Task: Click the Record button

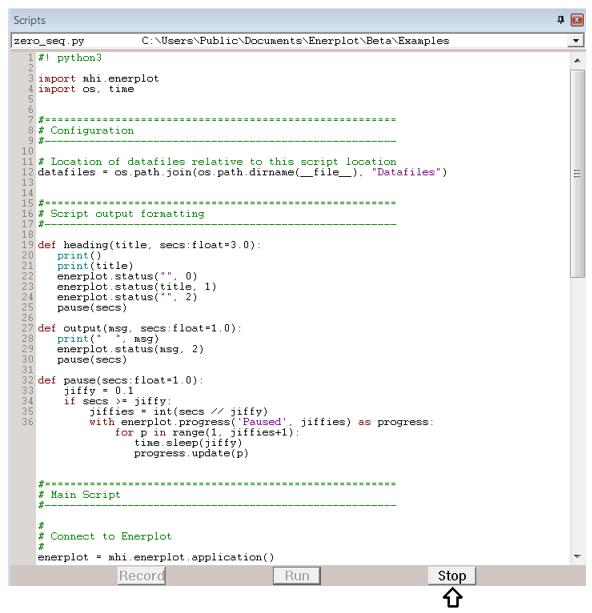Action: pyautogui.click(x=142, y=576)
